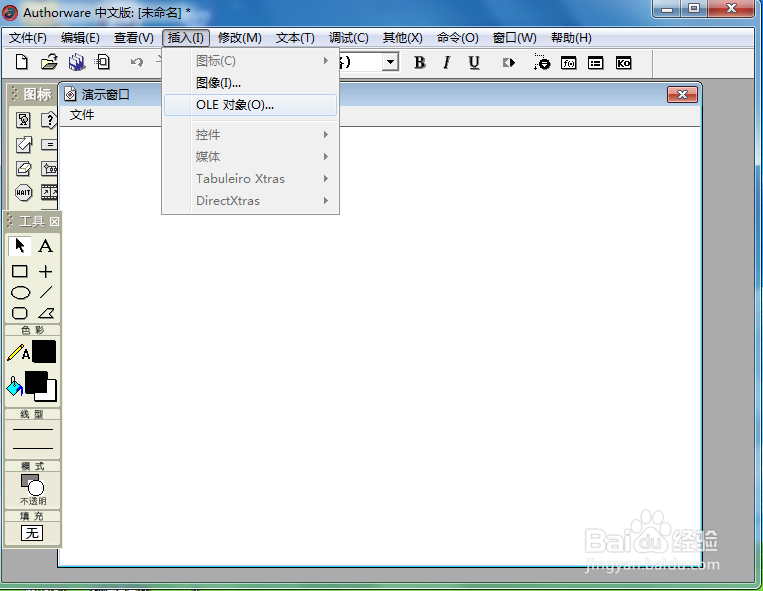The image size is (763, 591).
Task: Expand the Media 媒体 submenu
Action: (250, 157)
